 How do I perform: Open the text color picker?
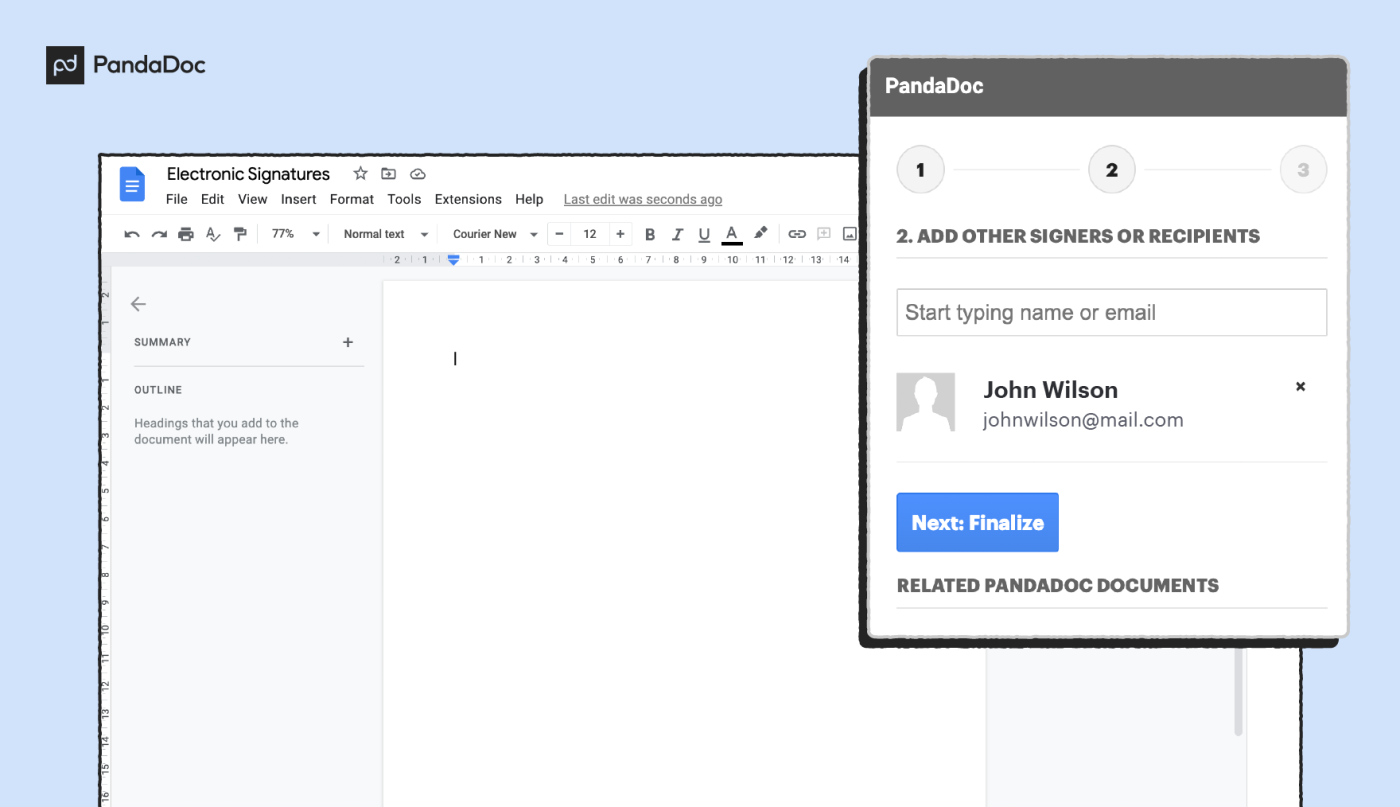tap(732, 234)
